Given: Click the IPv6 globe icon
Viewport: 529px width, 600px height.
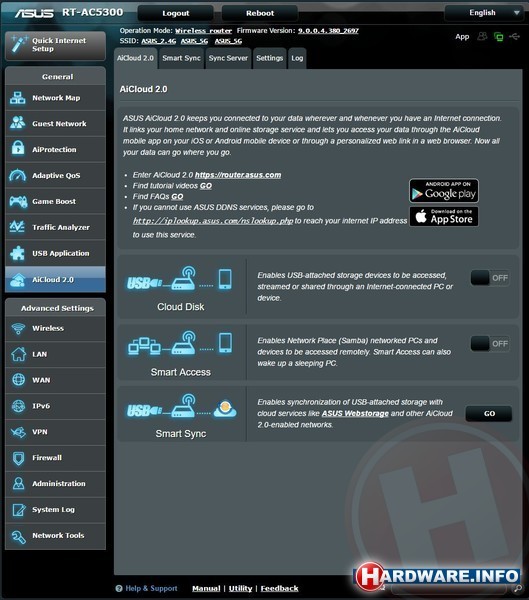Looking at the screenshot, I should point(18,406).
